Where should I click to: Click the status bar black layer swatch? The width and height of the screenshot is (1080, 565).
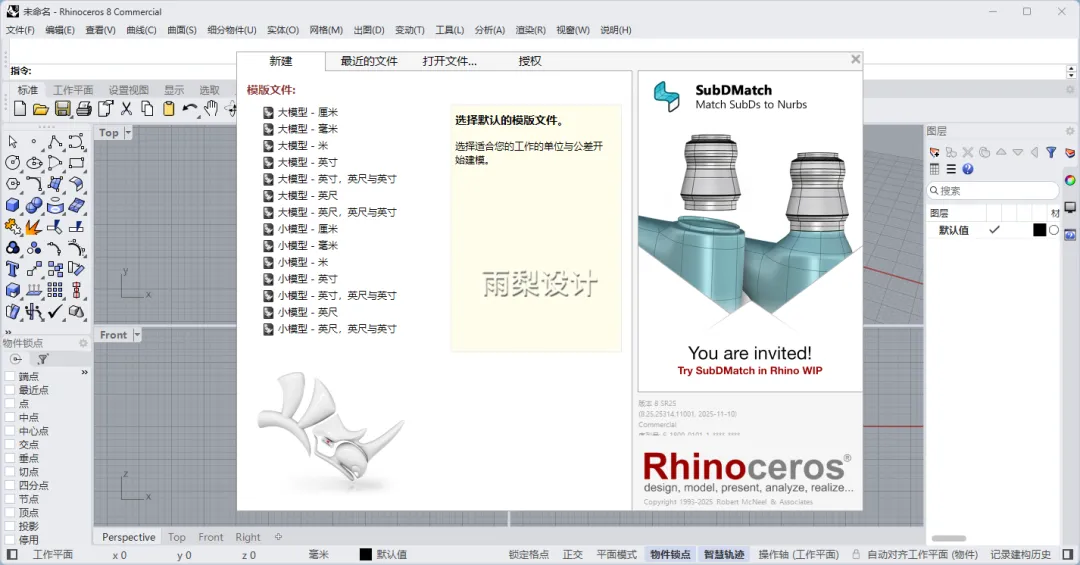coord(366,554)
